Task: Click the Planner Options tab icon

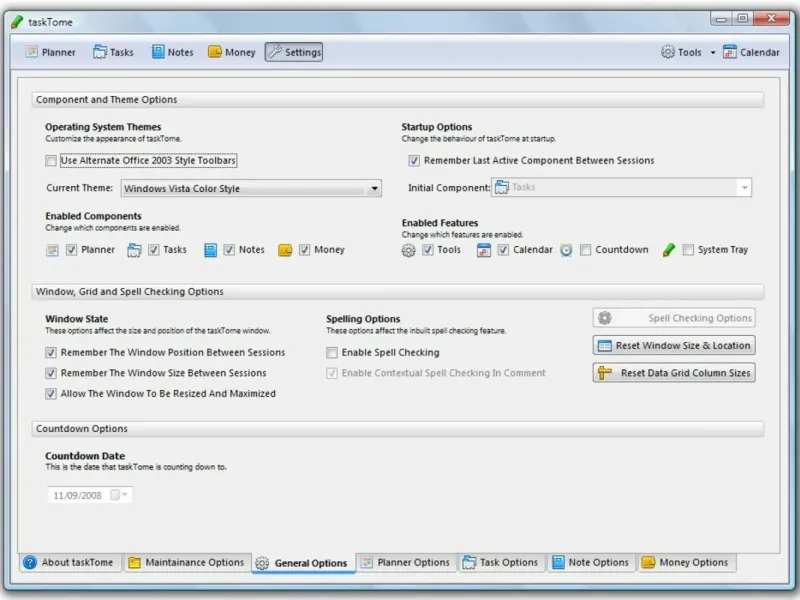Action: [366, 562]
